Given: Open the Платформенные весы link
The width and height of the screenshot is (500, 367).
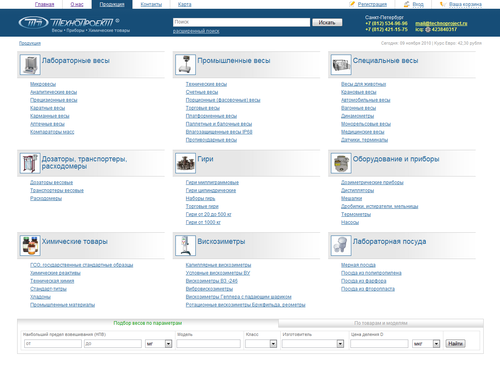Looking at the screenshot, I should point(211,116).
